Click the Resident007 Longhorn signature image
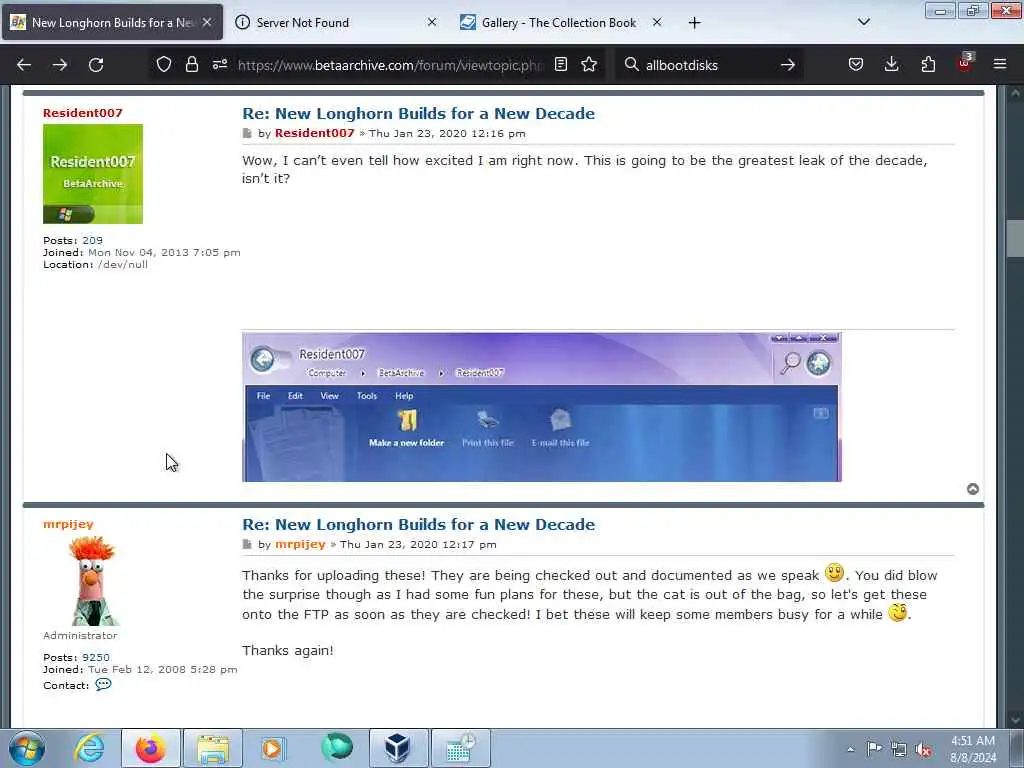The image size is (1024, 768). pyautogui.click(x=541, y=408)
